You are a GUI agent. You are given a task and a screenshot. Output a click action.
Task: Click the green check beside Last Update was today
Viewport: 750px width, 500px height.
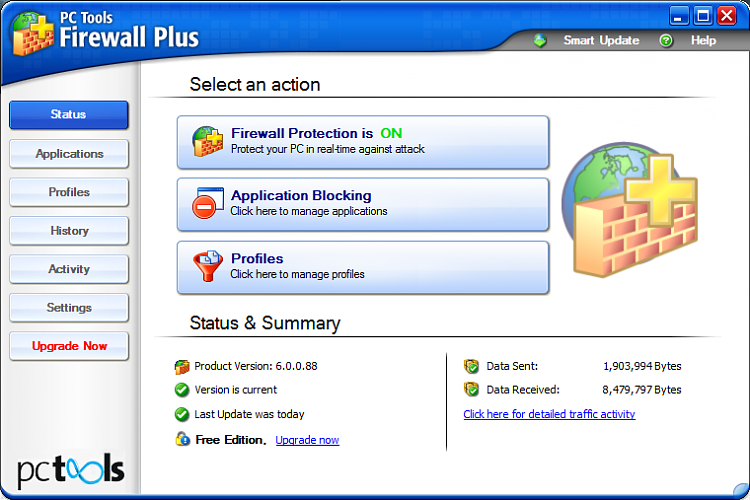pyautogui.click(x=182, y=414)
